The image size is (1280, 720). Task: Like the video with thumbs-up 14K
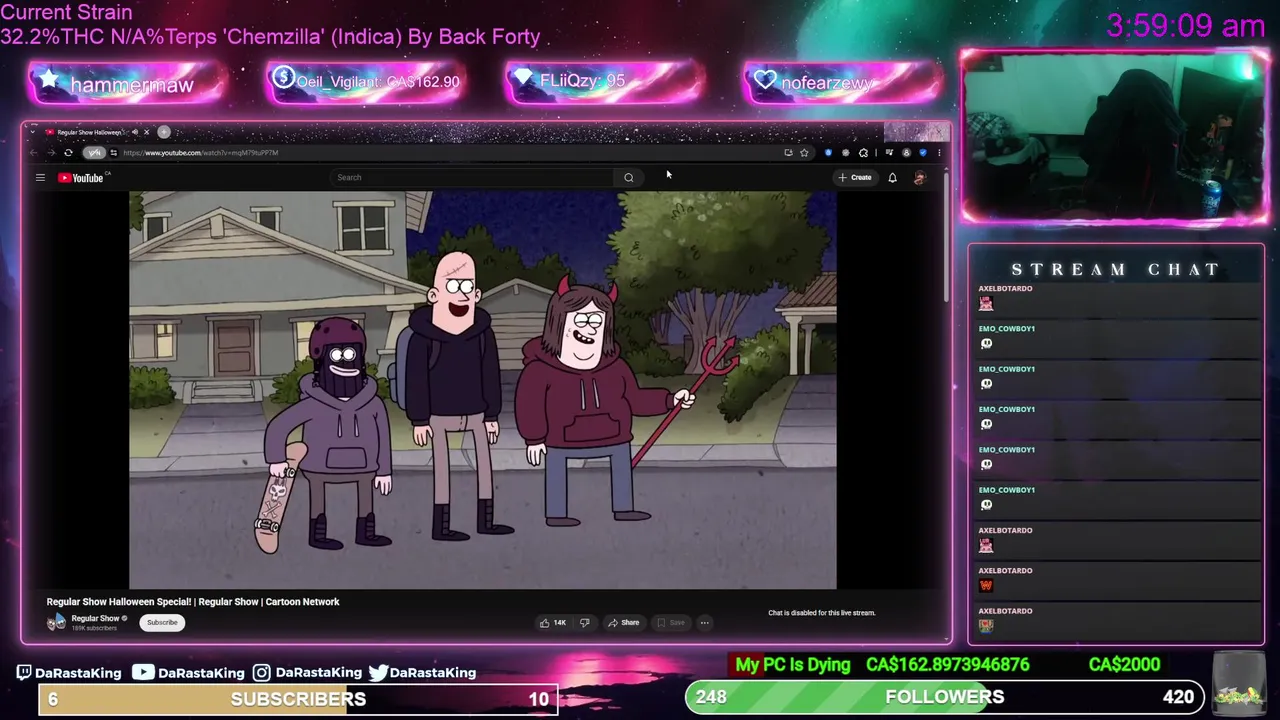(552, 622)
